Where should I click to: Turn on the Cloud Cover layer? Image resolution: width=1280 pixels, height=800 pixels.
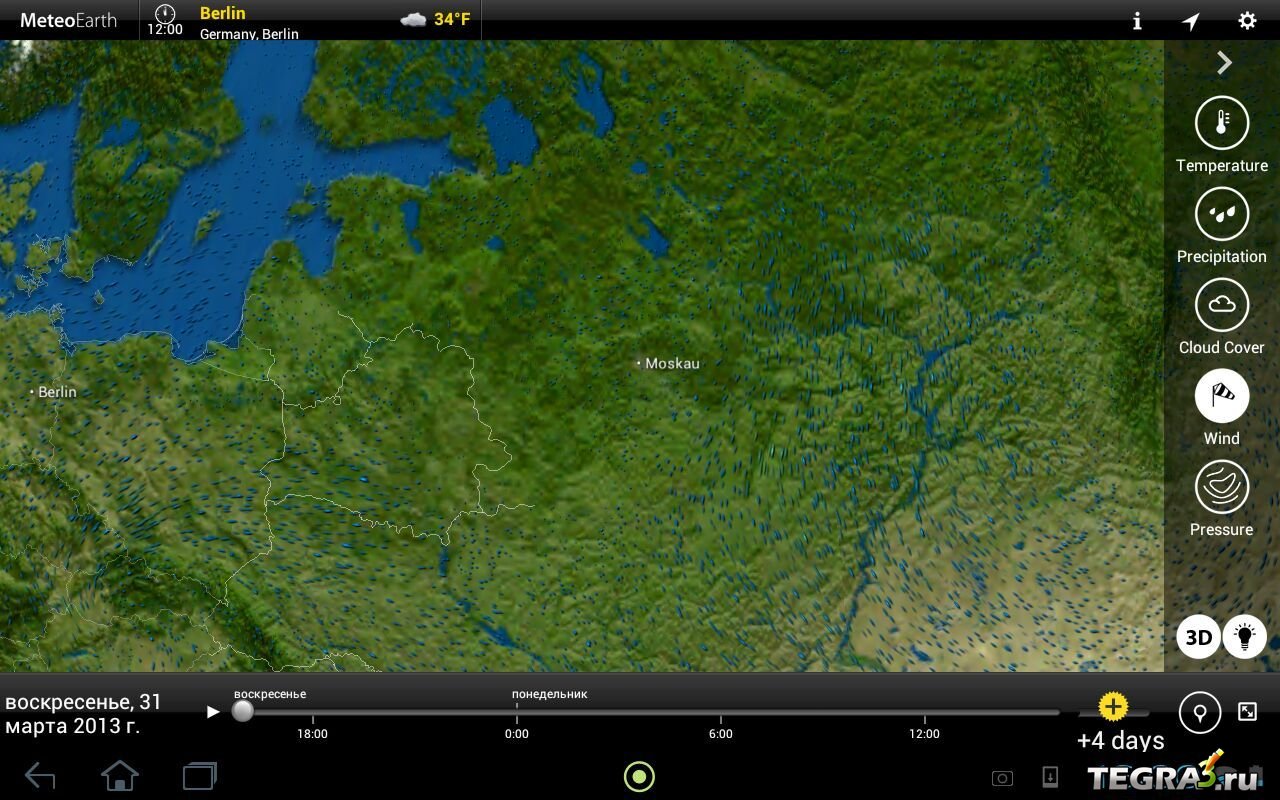click(1221, 305)
